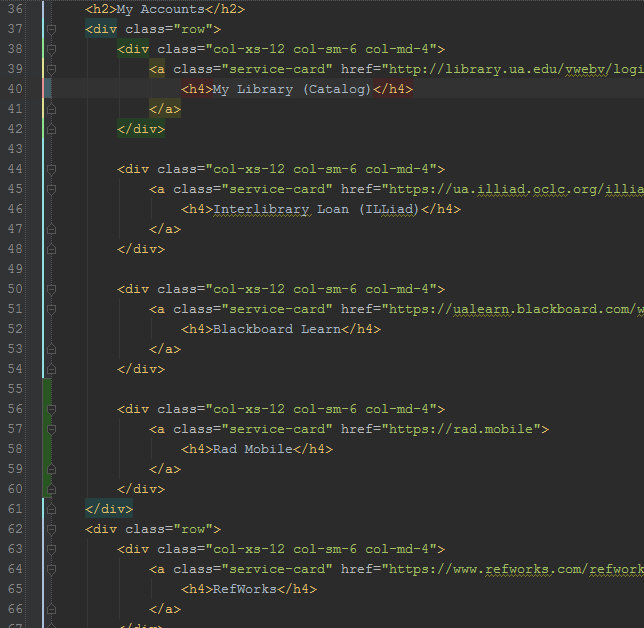
Task: Place cursor in 'My Accounts' heading text
Action: coord(160,9)
